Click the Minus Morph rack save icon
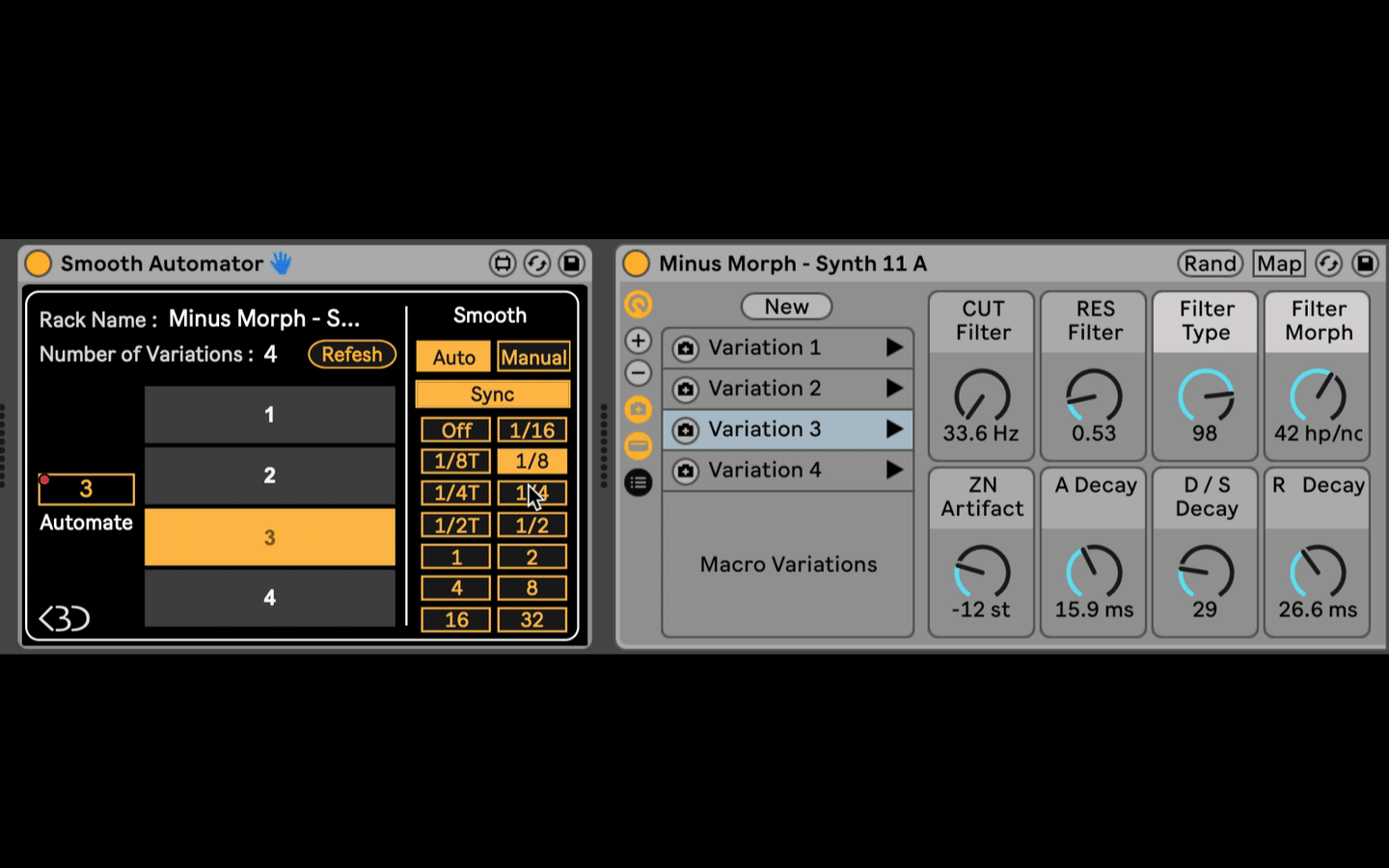The width and height of the screenshot is (1389, 868). [1365, 263]
